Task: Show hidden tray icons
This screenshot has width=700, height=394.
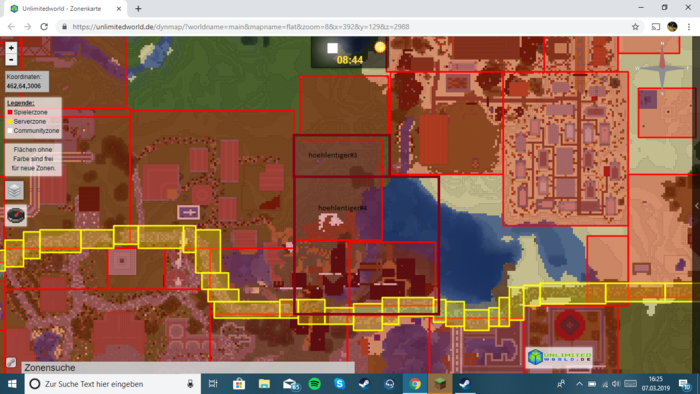Action: [x=579, y=384]
